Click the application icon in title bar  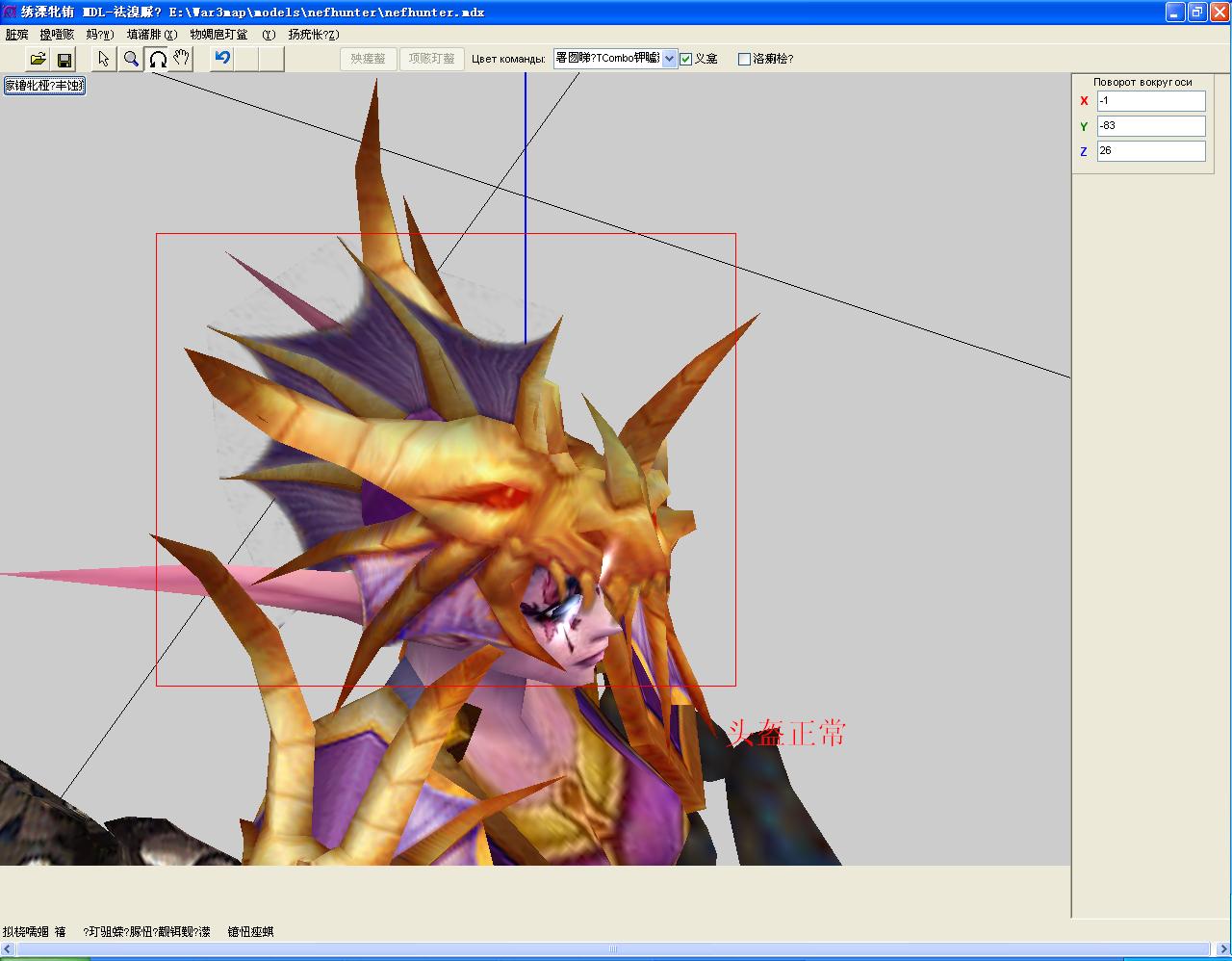point(10,12)
